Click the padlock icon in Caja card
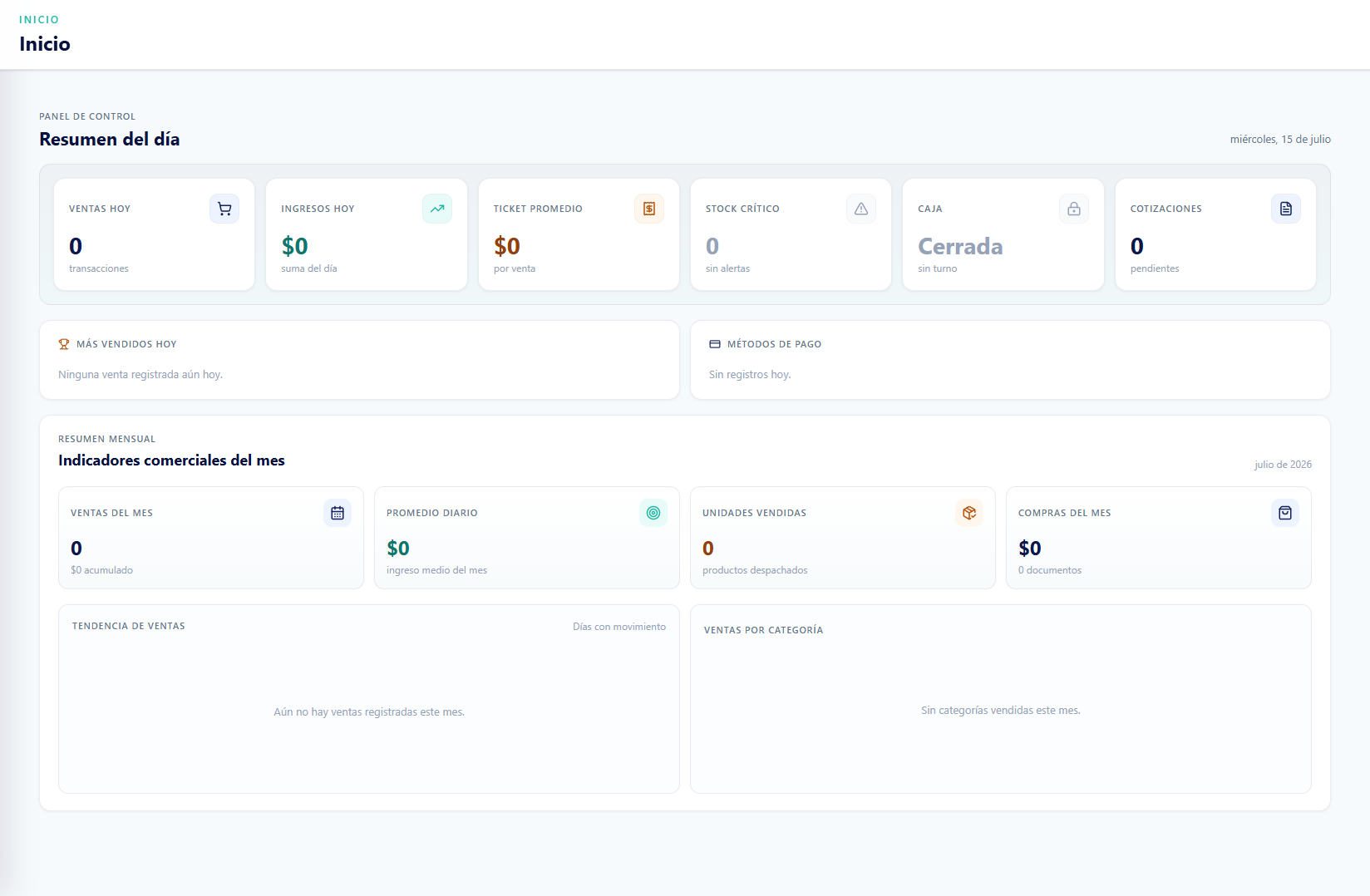The height and width of the screenshot is (896, 1370). pos(1074,209)
